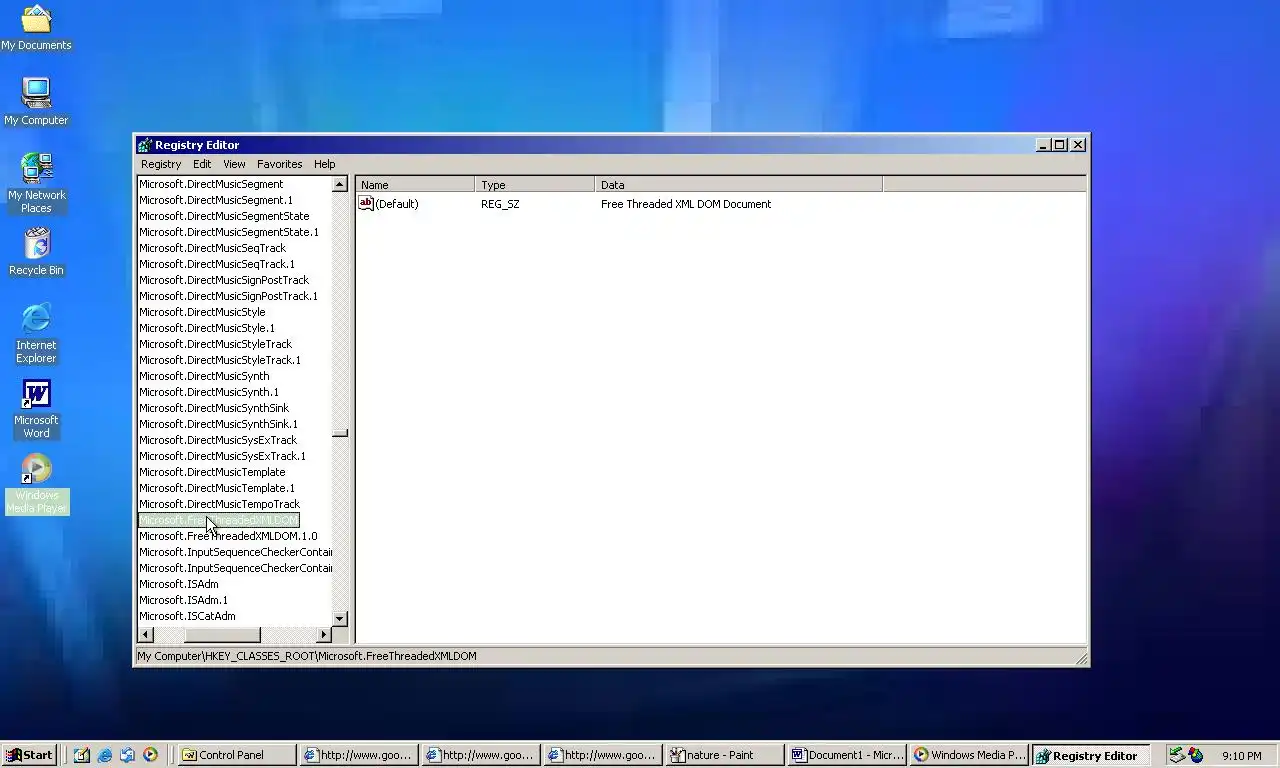The width and height of the screenshot is (1280, 768).
Task: Open the Help menu
Action: coord(324,164)
